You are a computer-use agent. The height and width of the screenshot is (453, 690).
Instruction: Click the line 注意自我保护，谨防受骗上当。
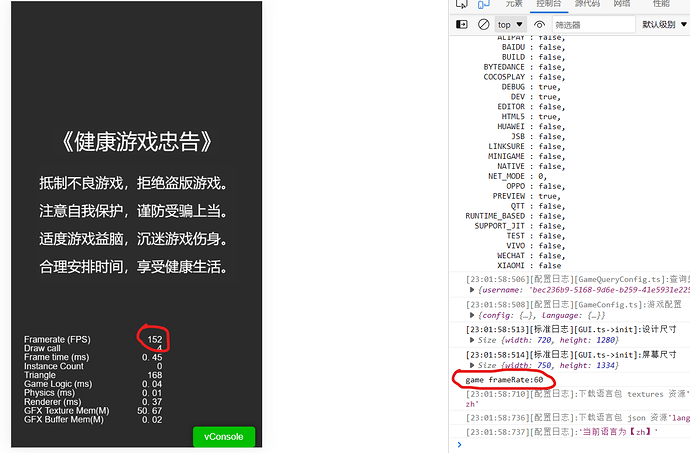click(x=133, y=211)
